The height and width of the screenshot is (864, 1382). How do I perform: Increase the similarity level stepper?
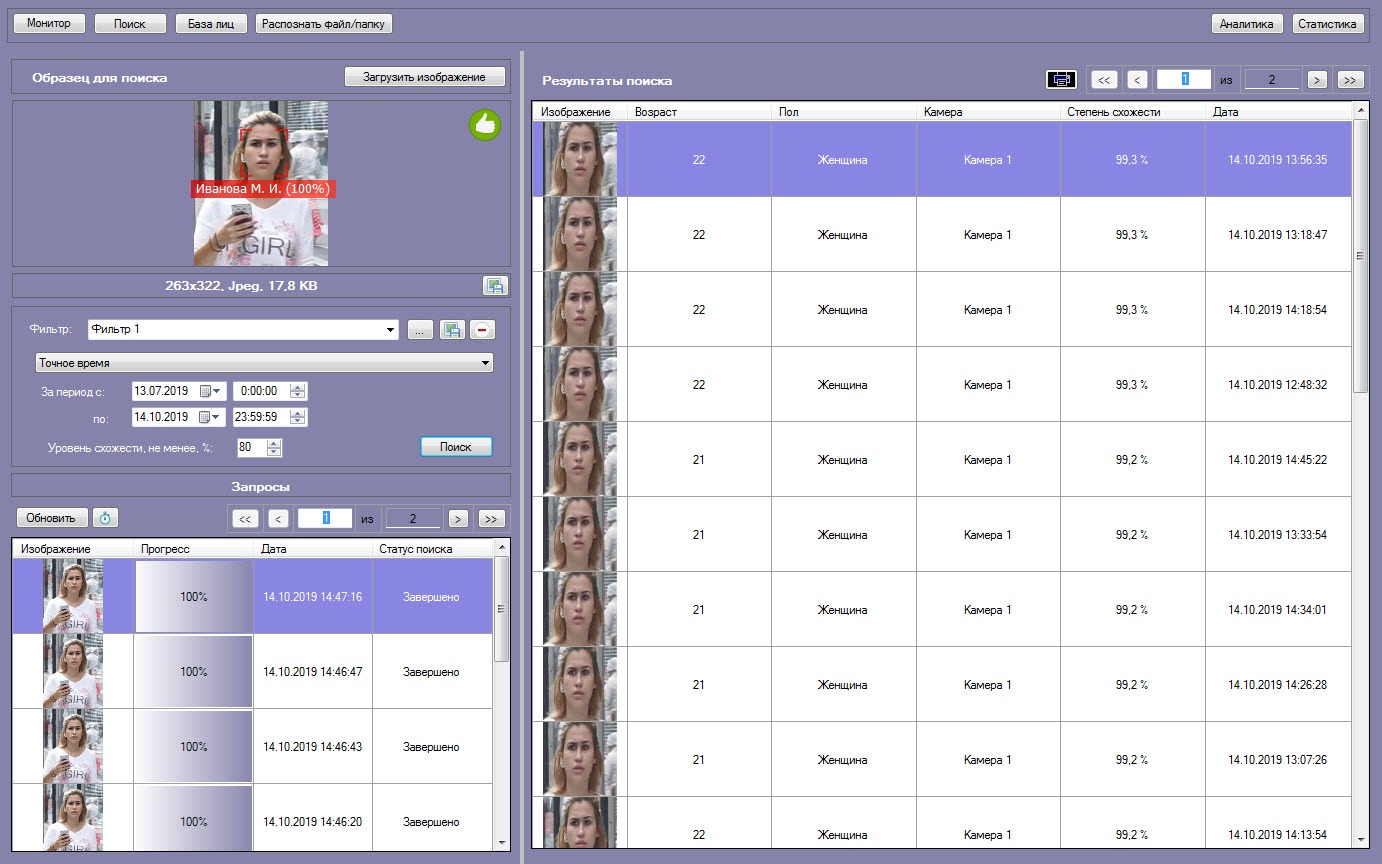(276, 442)
